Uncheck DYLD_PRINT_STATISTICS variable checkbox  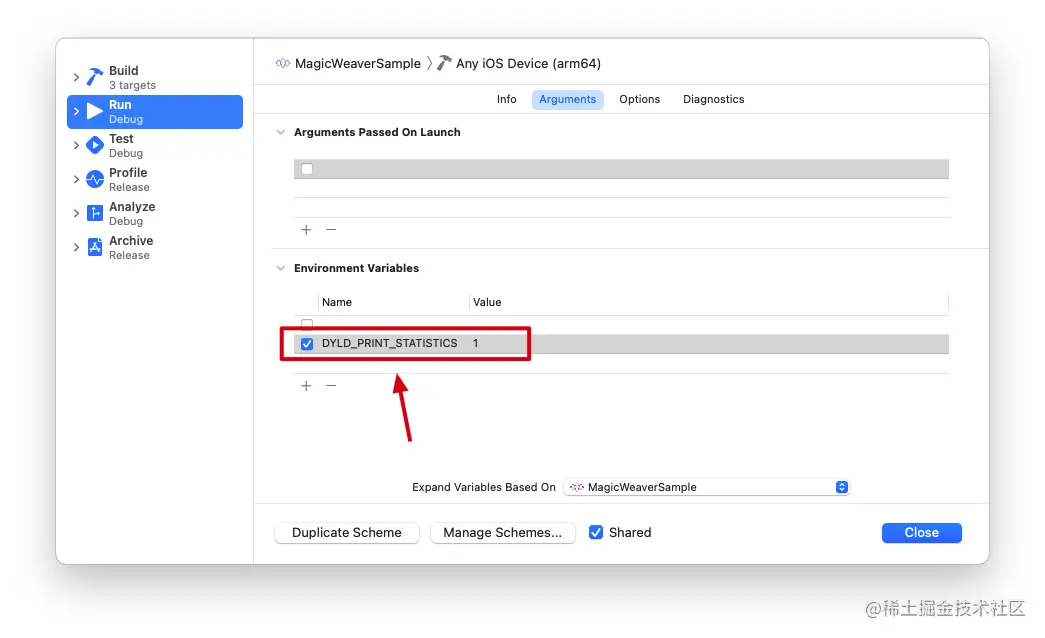[x=307, y=344]
